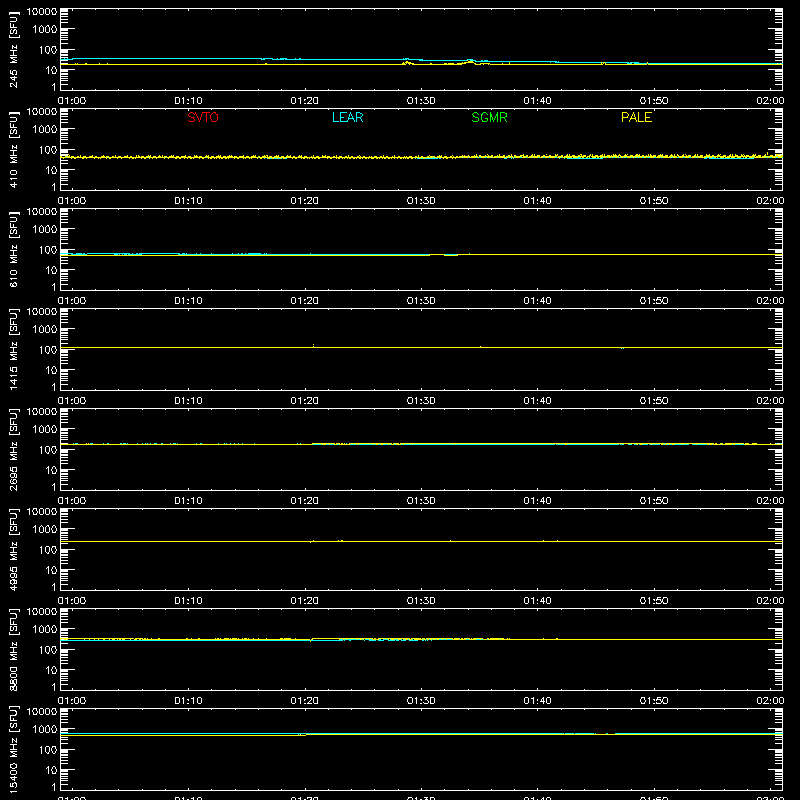Click the 245 MHz flux bump near 01:35
Image resolution: width=800 pixels, height=800 pixels.
[470, 61]
